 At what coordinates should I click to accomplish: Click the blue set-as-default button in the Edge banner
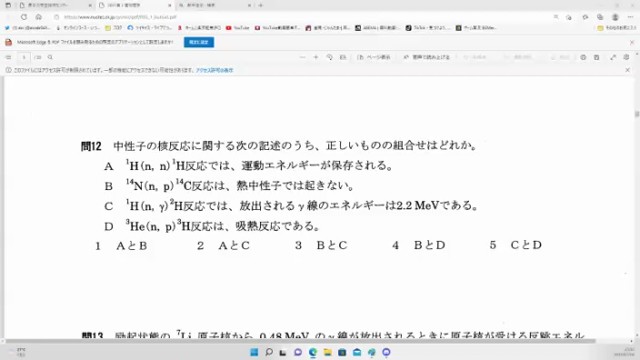199,42
